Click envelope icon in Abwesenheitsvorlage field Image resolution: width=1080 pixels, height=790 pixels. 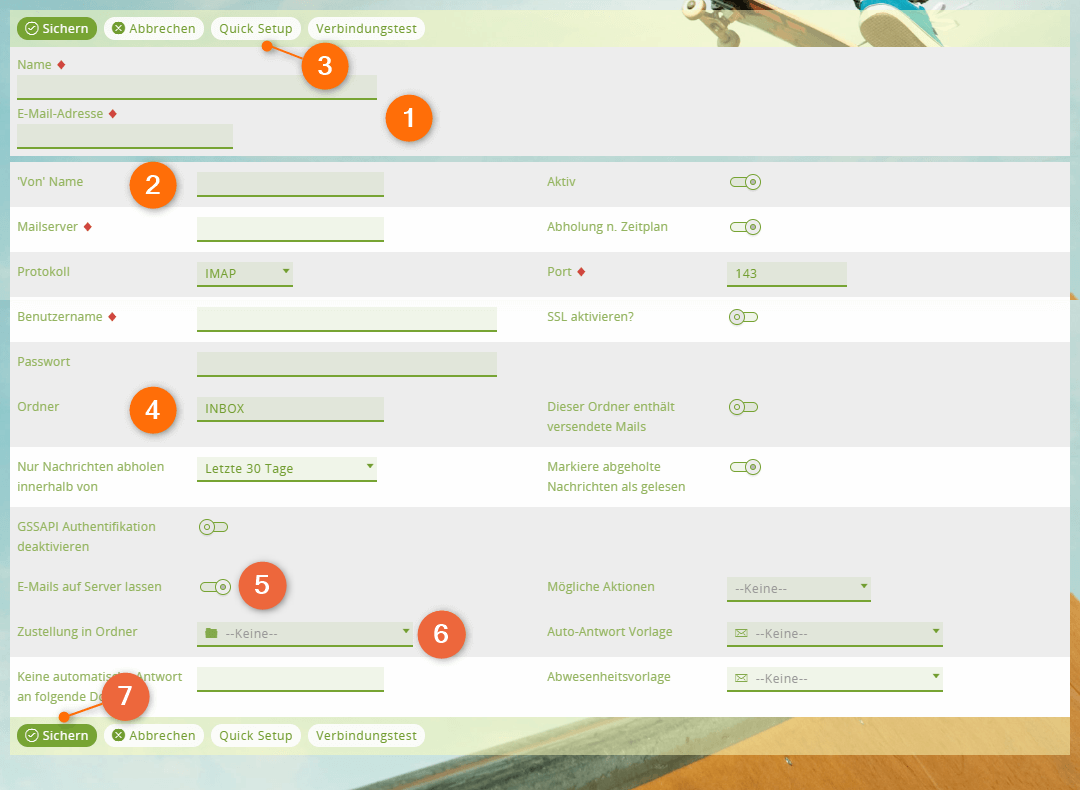[x=741, y=678]
